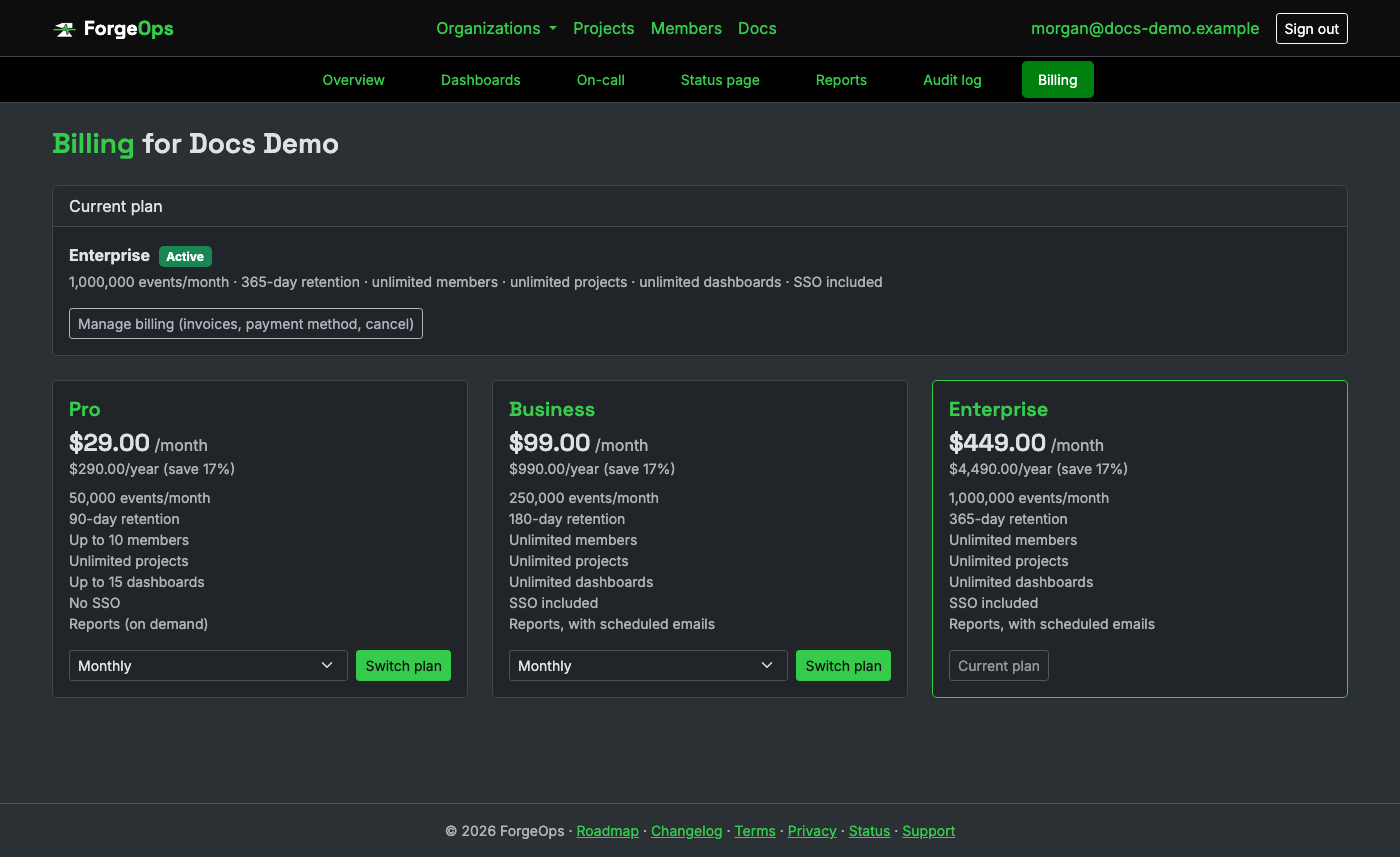Click '$4,490.00/year (save 17%)' text
Screen dimensions: 1400x857
coord(1038,469)
